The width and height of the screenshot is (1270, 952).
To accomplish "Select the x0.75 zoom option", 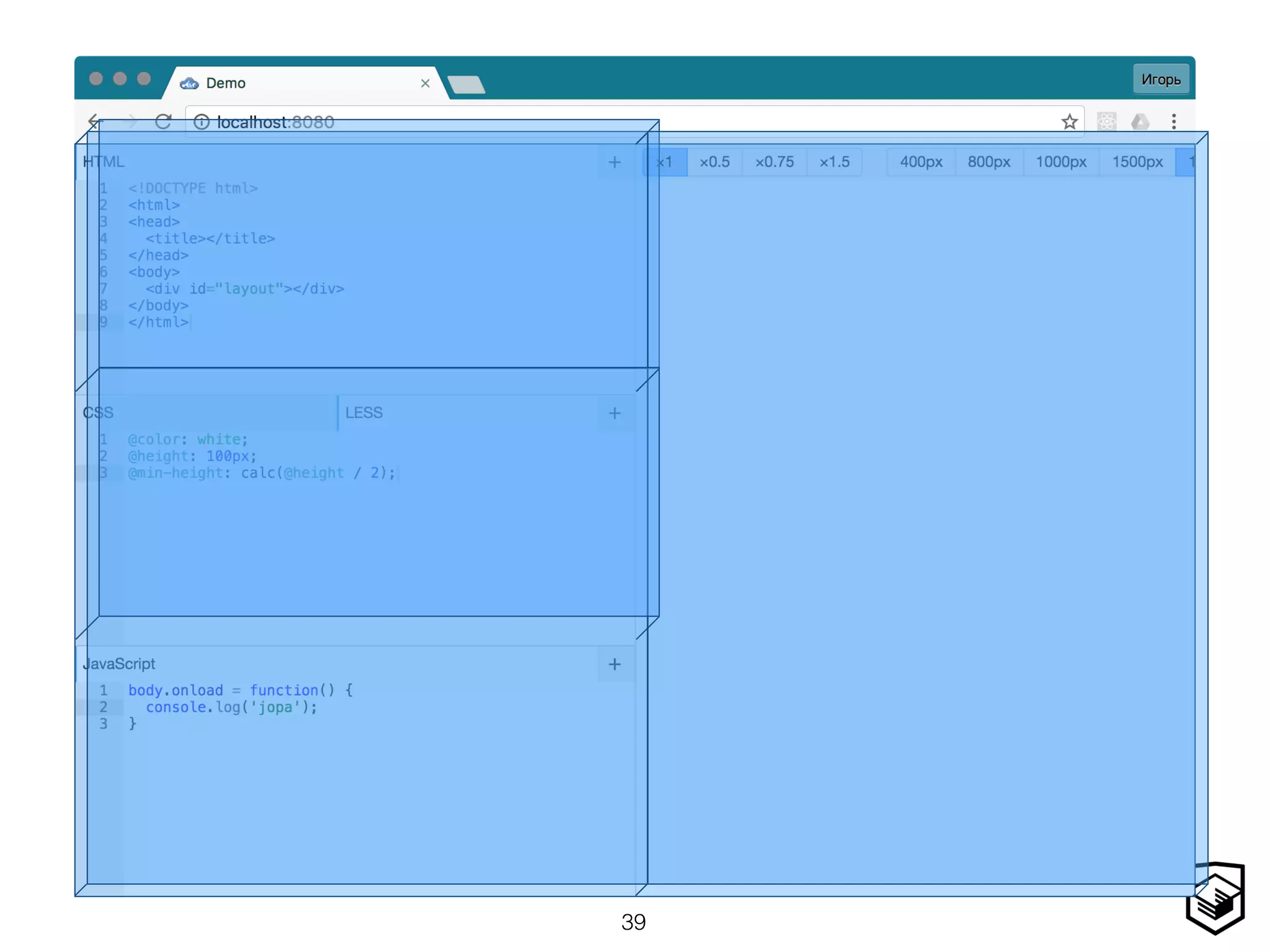I will [774, 162].
